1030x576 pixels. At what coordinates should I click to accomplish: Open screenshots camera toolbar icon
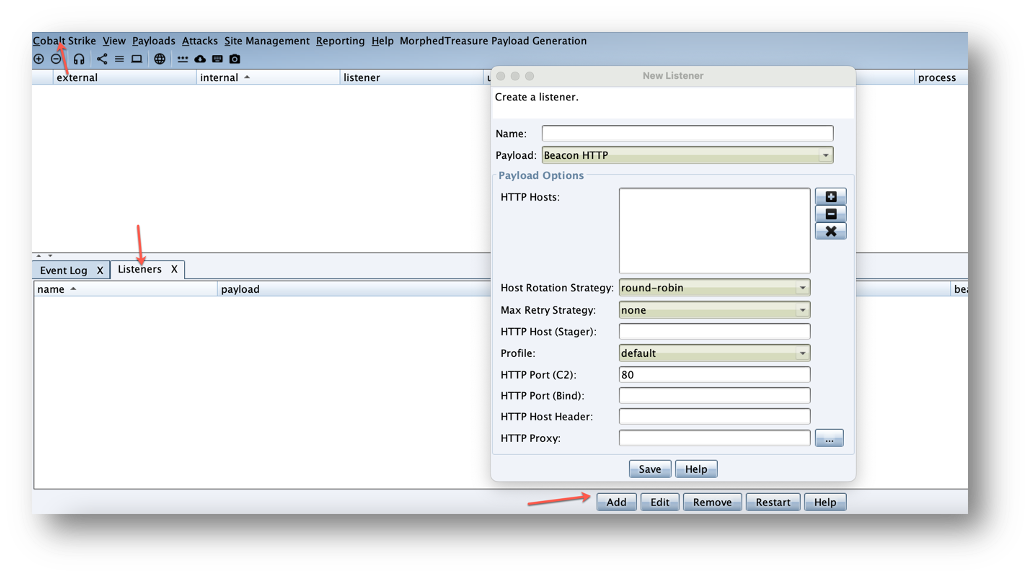pos(235,59)
